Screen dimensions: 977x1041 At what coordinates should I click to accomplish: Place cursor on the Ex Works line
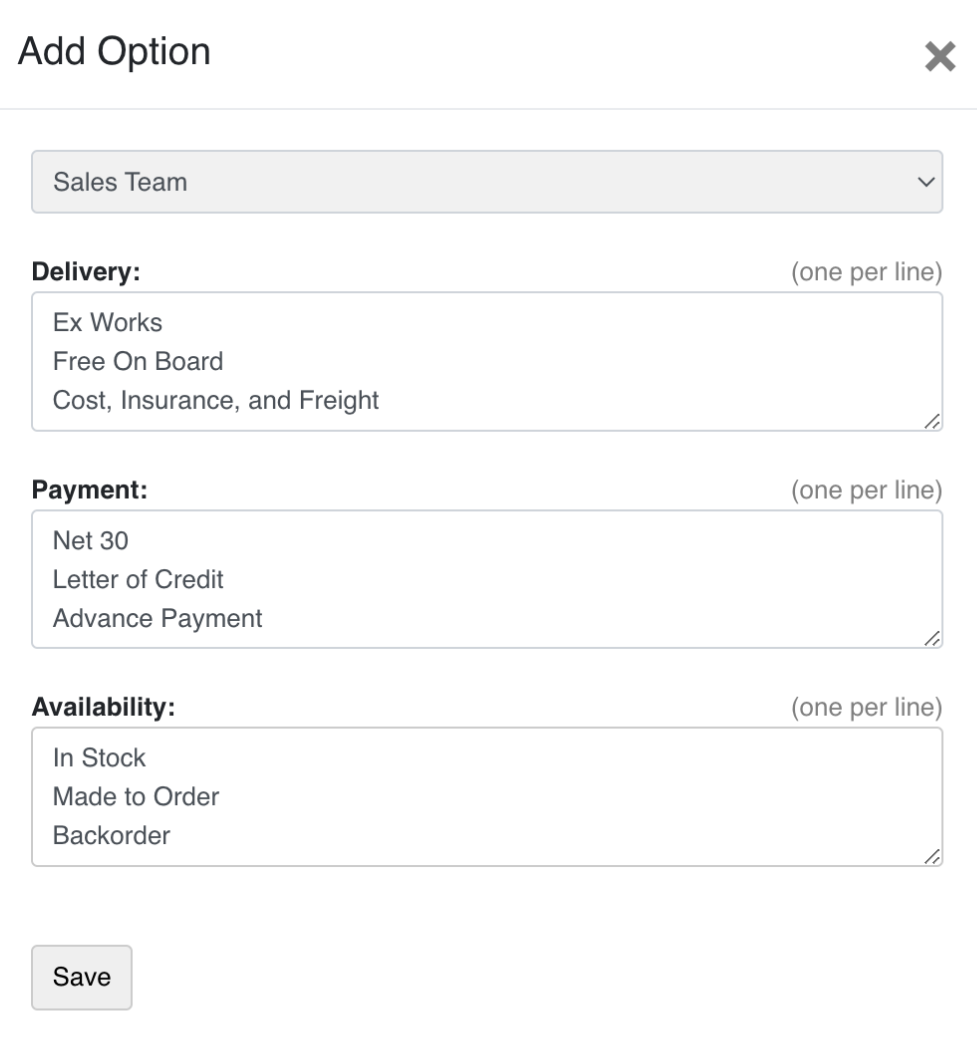click(x=108, y=323)
